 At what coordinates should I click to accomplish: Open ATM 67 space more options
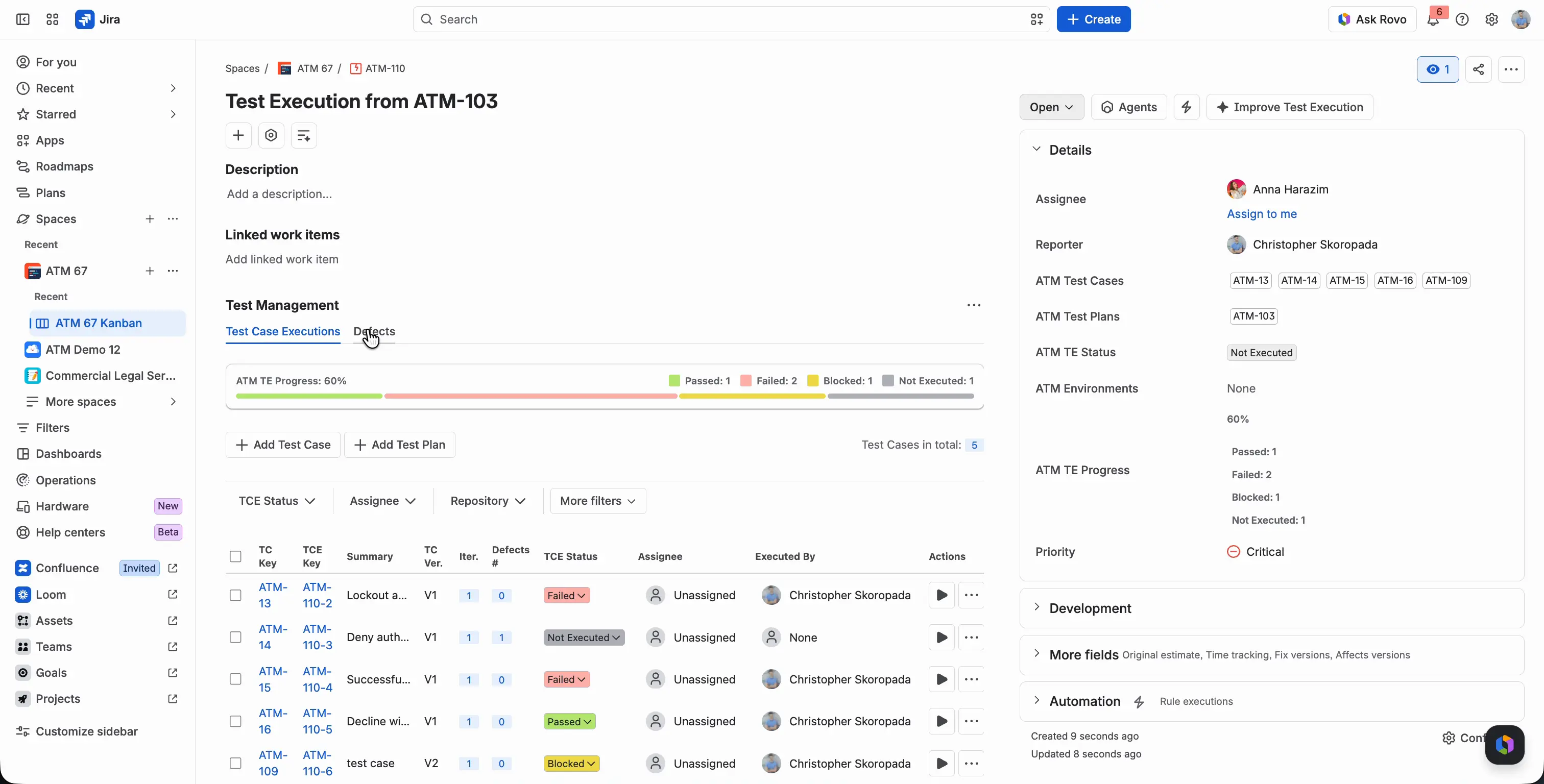click(173, 271)
